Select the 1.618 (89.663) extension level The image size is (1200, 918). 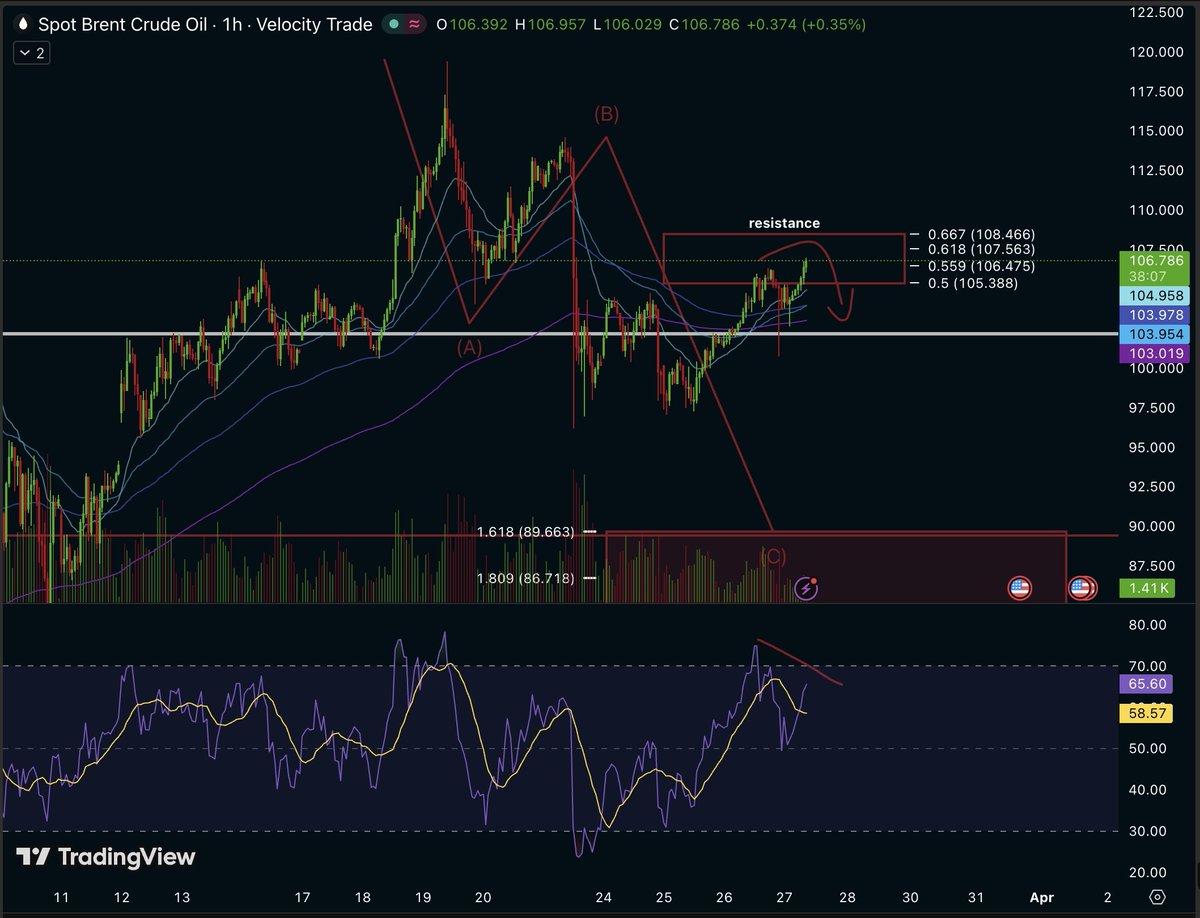pyautogui.click(x=526, y=532)
